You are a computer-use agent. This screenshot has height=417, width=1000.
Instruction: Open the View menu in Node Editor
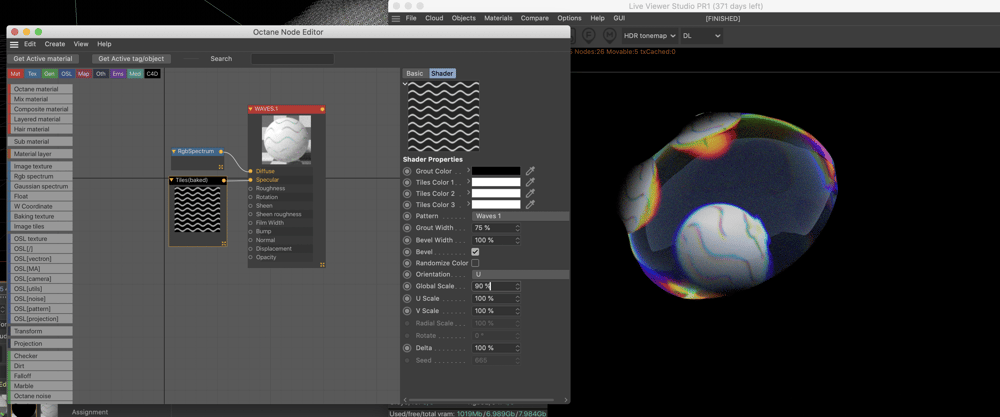click(x=81, y=44)
